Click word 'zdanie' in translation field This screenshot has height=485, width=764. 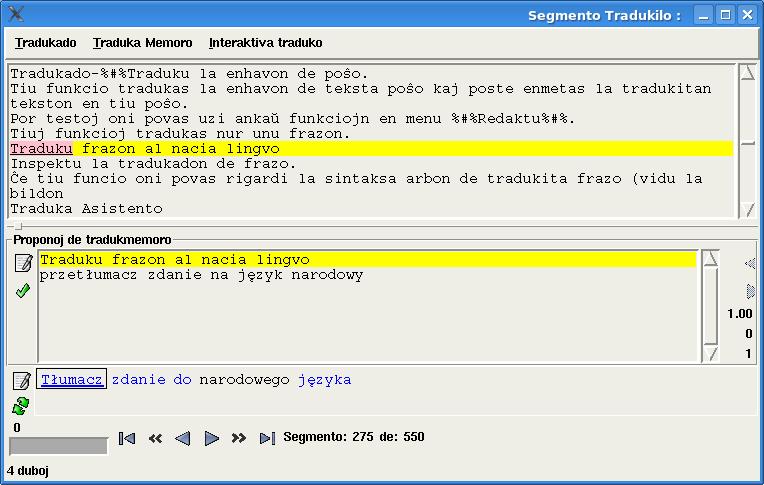click(x=139, y=380)
